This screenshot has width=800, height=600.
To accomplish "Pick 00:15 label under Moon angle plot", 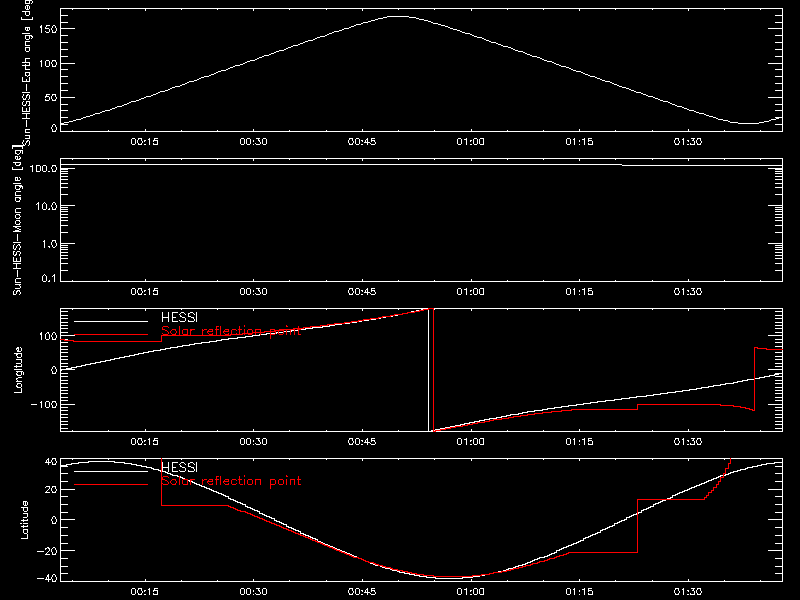I will 144,291.
